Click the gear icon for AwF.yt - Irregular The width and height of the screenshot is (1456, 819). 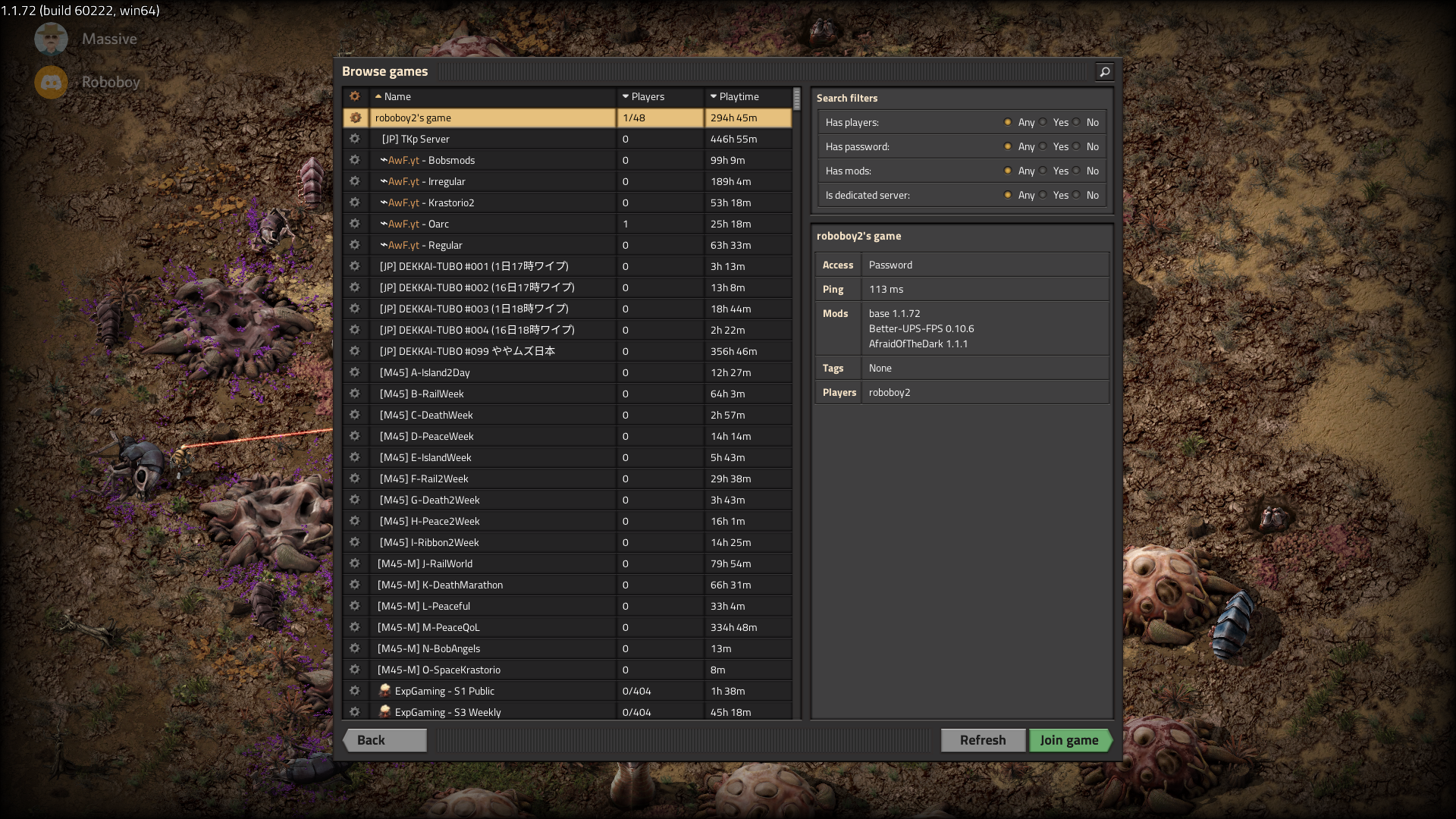pyautogui.click(x=355, y=181)
